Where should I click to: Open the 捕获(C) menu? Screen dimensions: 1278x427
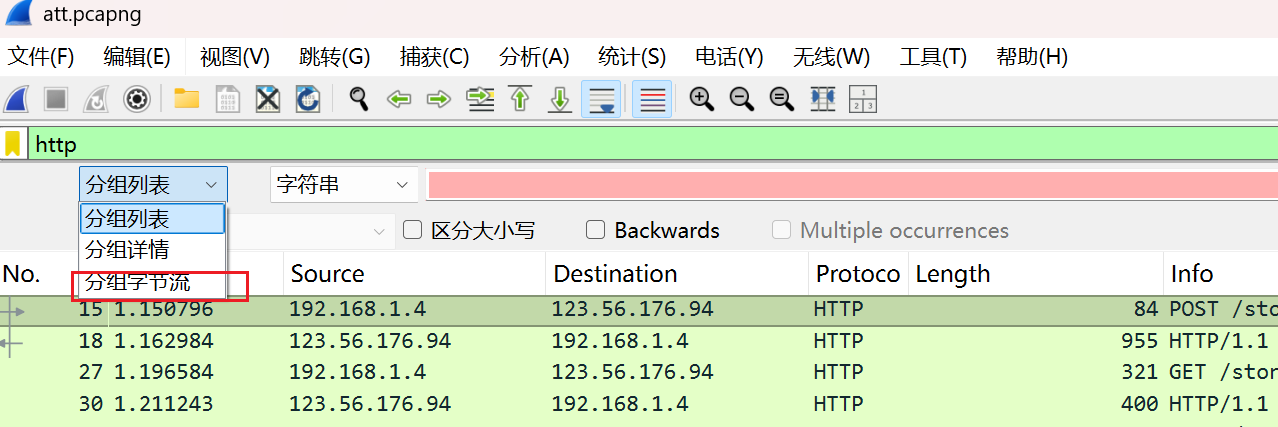434,57
